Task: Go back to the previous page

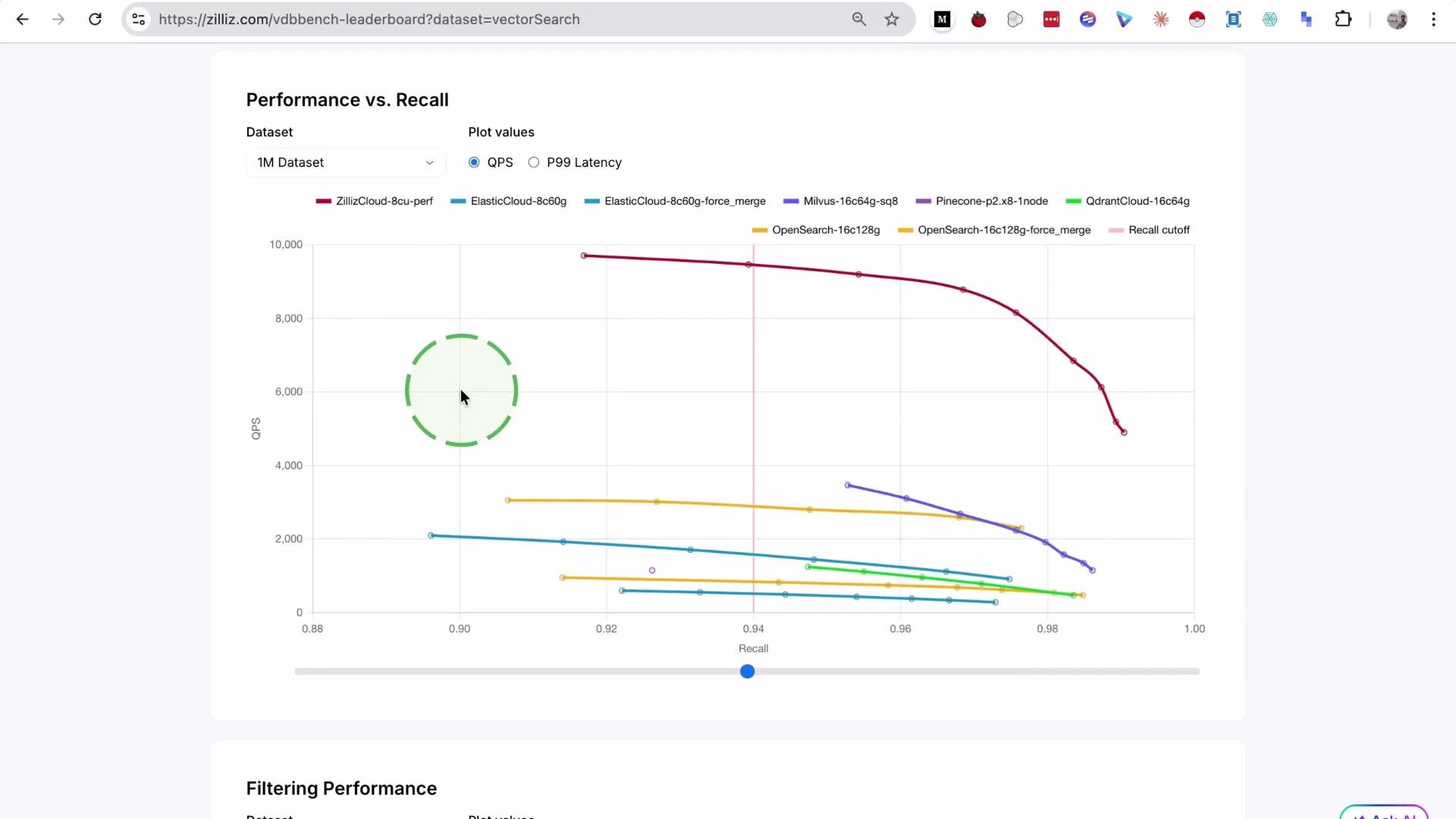Action: click(x=23, y=20)
